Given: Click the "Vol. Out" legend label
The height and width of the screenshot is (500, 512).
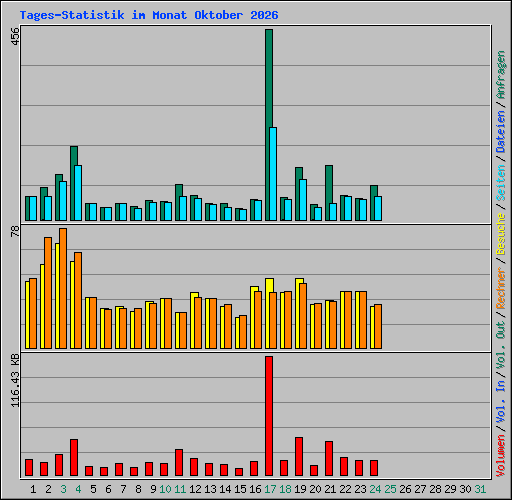Looking at the screenshot, I should (501, 345).
